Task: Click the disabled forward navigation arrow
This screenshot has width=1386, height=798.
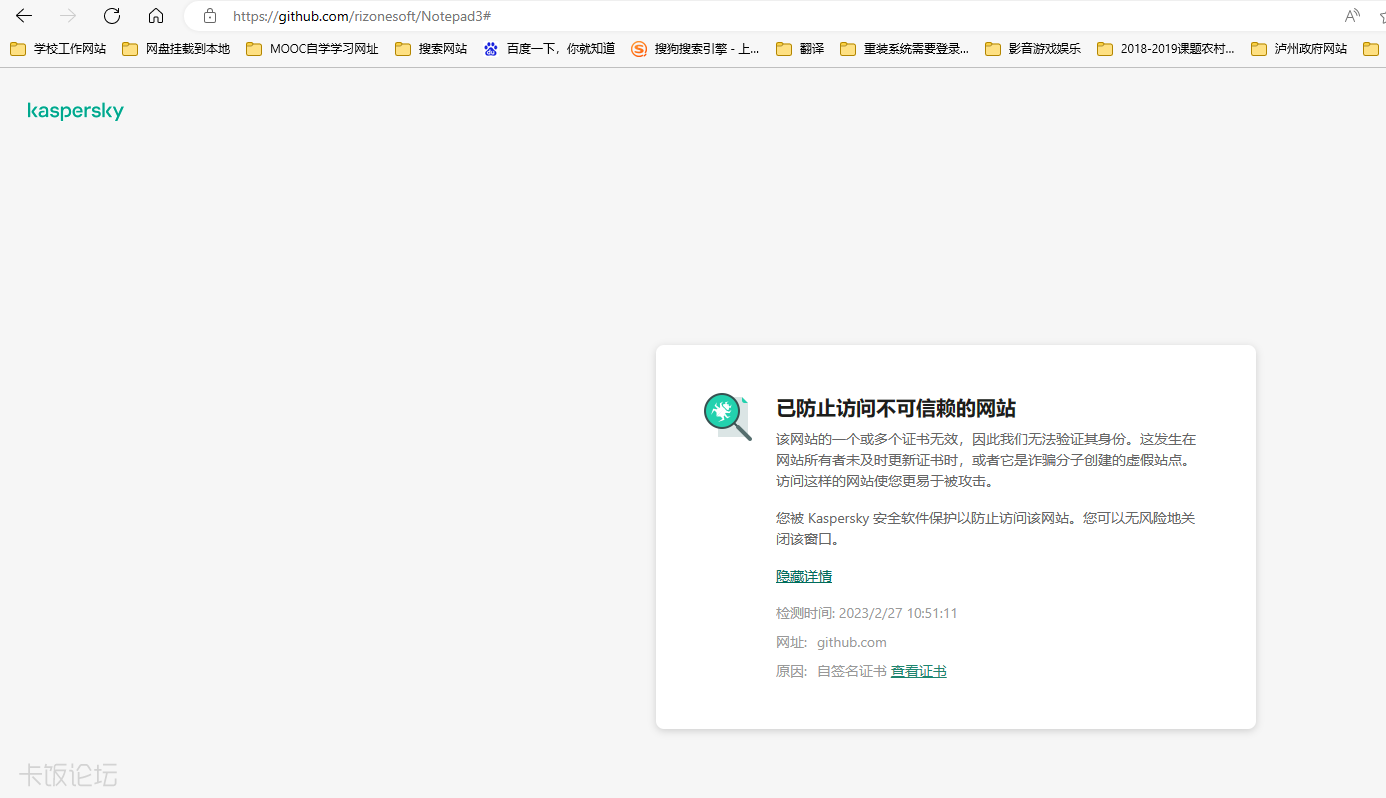Action: pos(68,16)
